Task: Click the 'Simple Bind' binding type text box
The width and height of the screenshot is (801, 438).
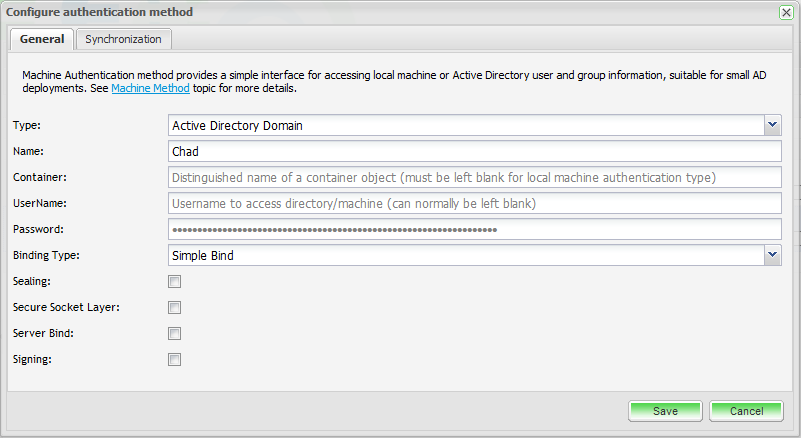Action: (x=466, y=255)
